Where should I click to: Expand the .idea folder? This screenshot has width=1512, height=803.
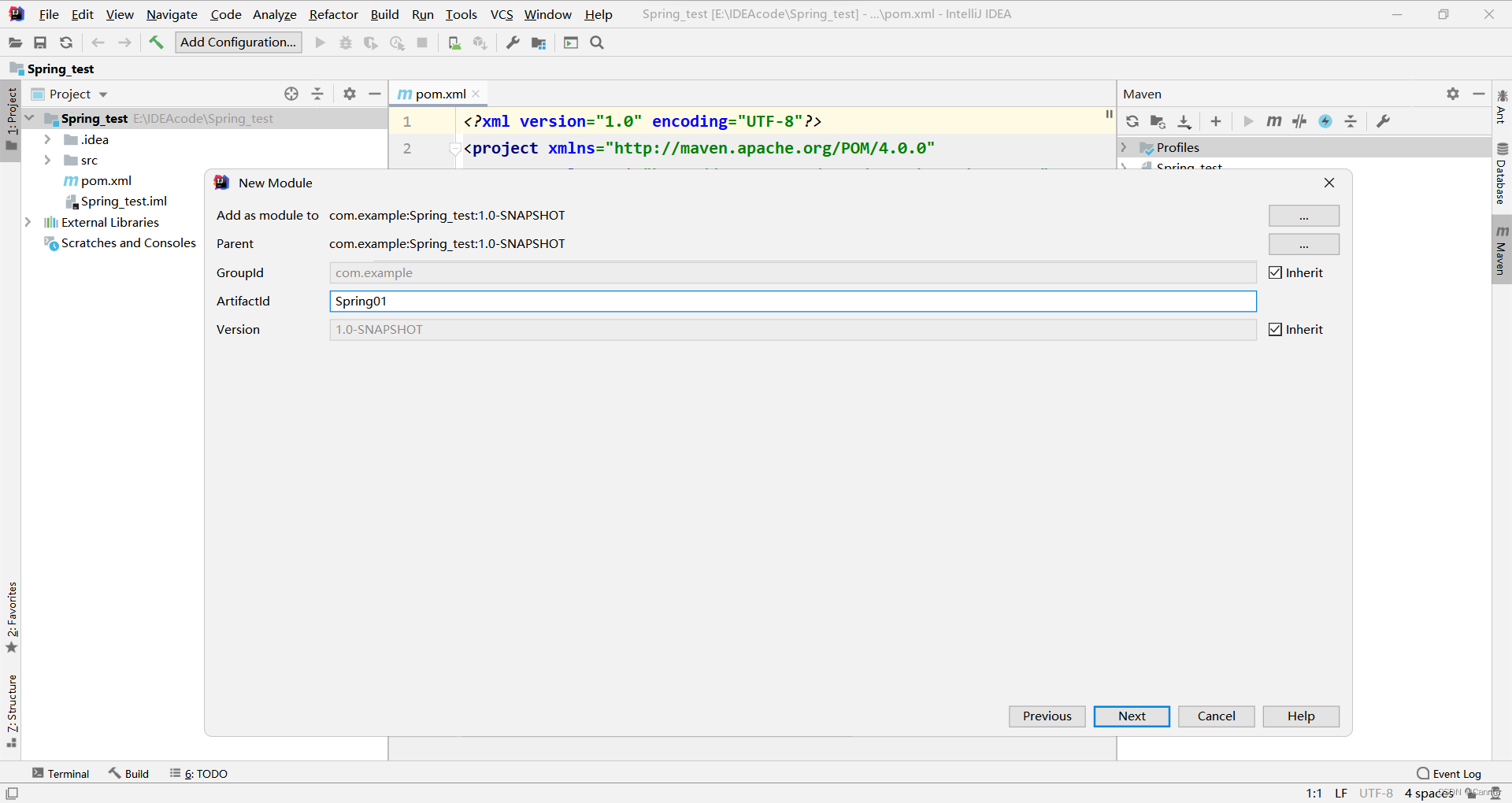tap(47, 139)
